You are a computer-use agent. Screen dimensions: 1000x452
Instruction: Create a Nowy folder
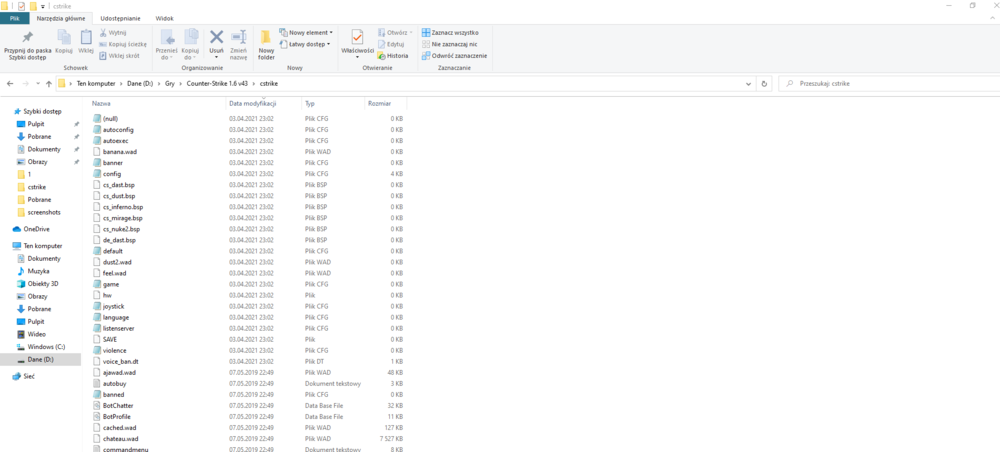pos(266,45)
